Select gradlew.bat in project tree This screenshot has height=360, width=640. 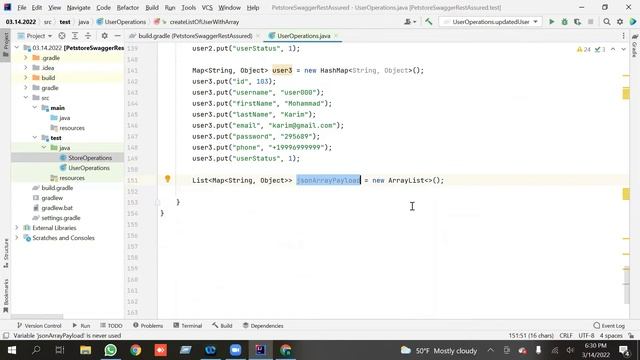click(57, 208)
